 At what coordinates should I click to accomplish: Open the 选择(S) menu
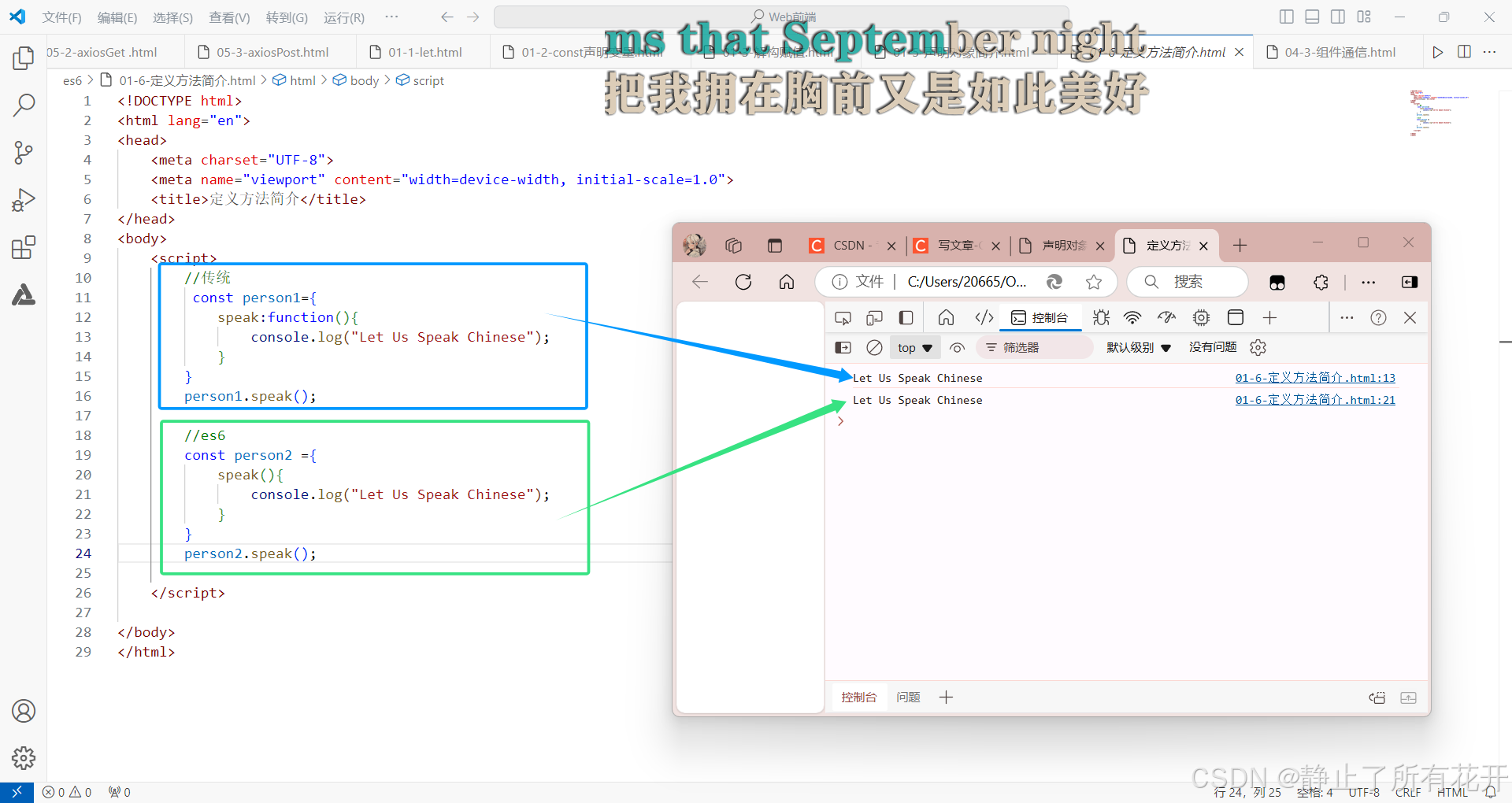pyautogui.click(x=172, y=17)
